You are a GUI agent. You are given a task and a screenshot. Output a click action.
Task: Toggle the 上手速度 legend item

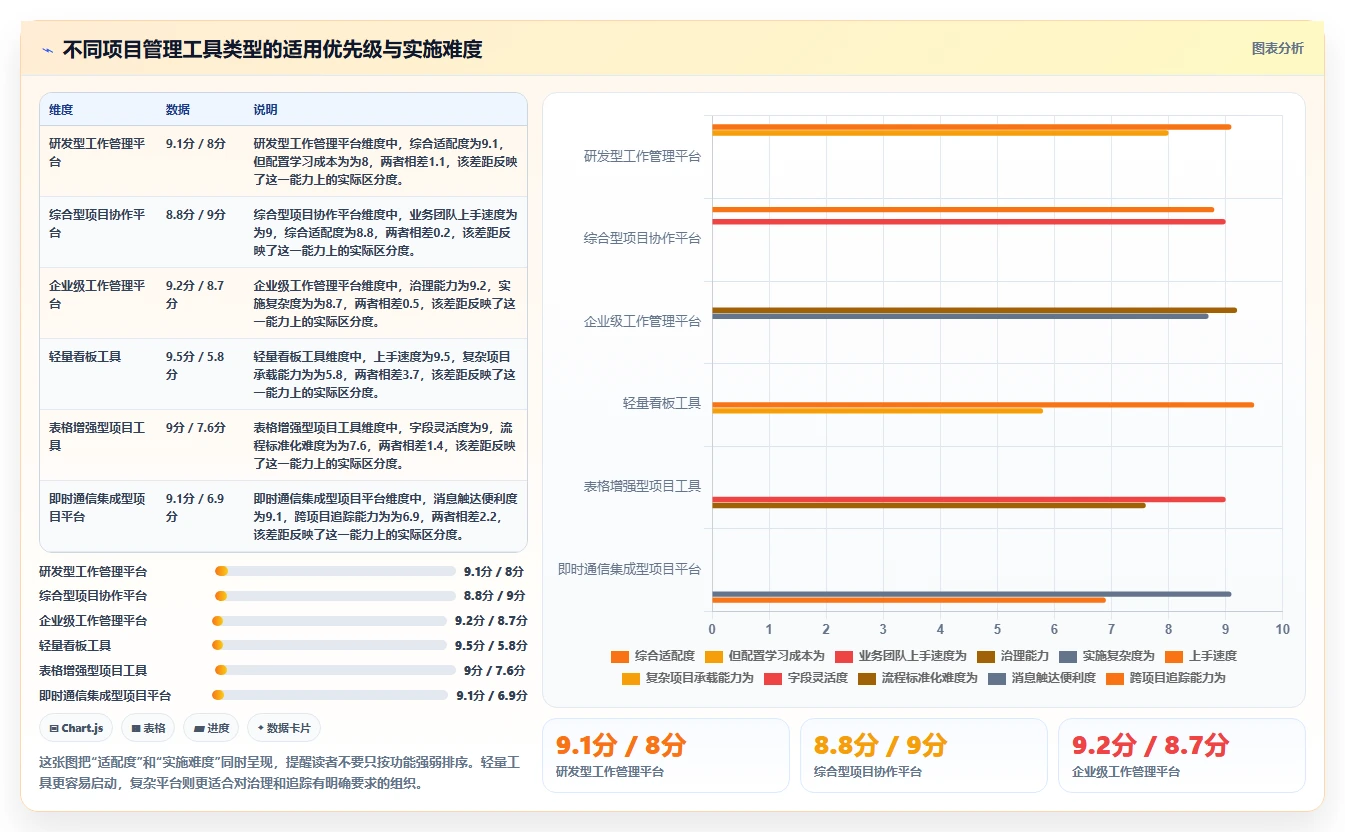point(1200,656)
